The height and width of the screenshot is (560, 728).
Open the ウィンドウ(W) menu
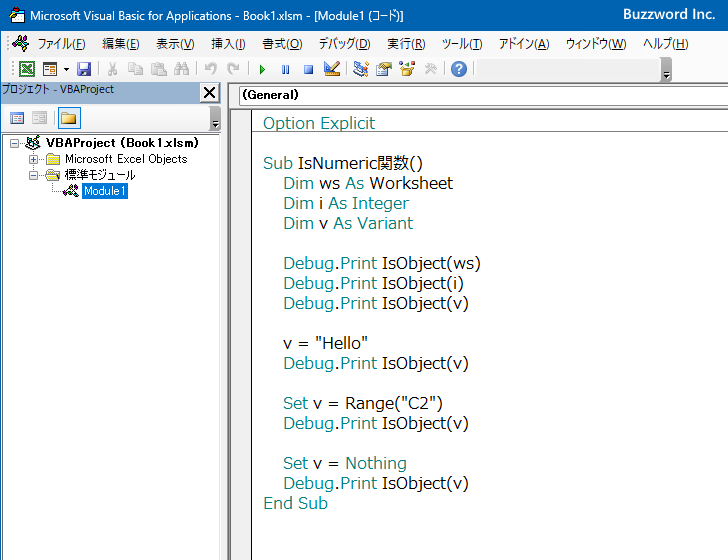coord(596,44)
